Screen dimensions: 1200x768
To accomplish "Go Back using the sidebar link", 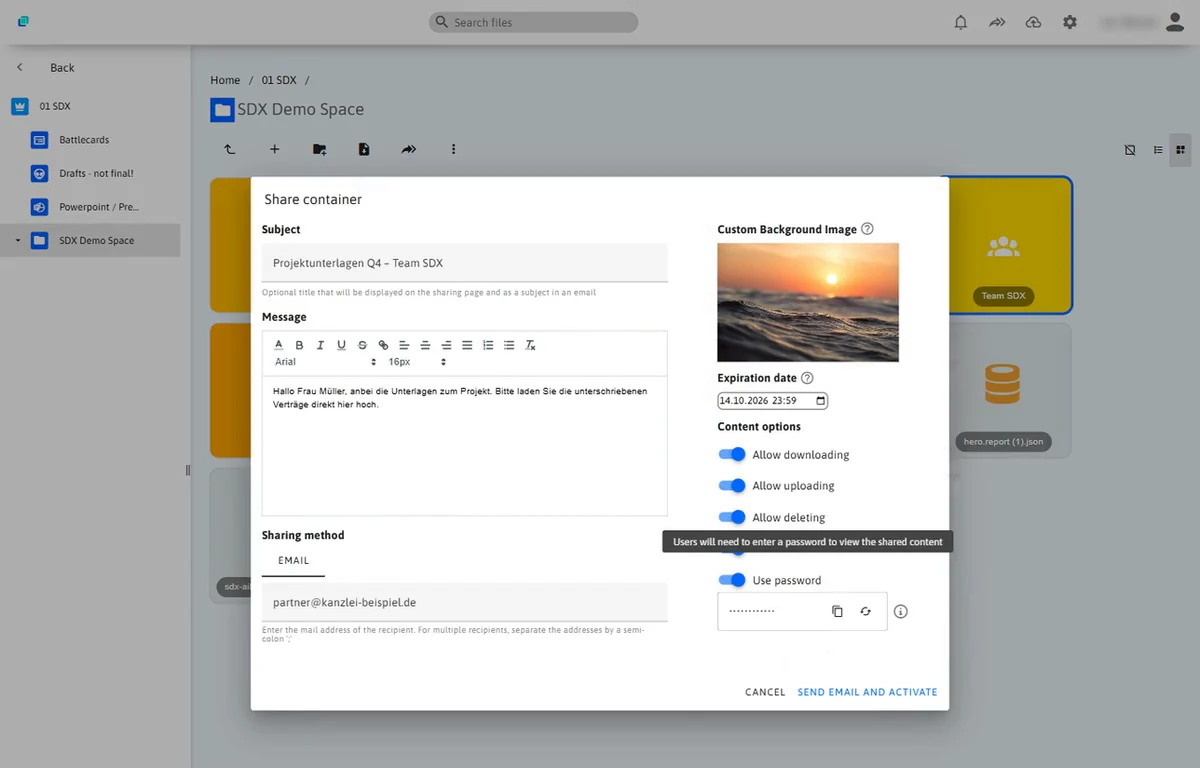I will [62, 68].
